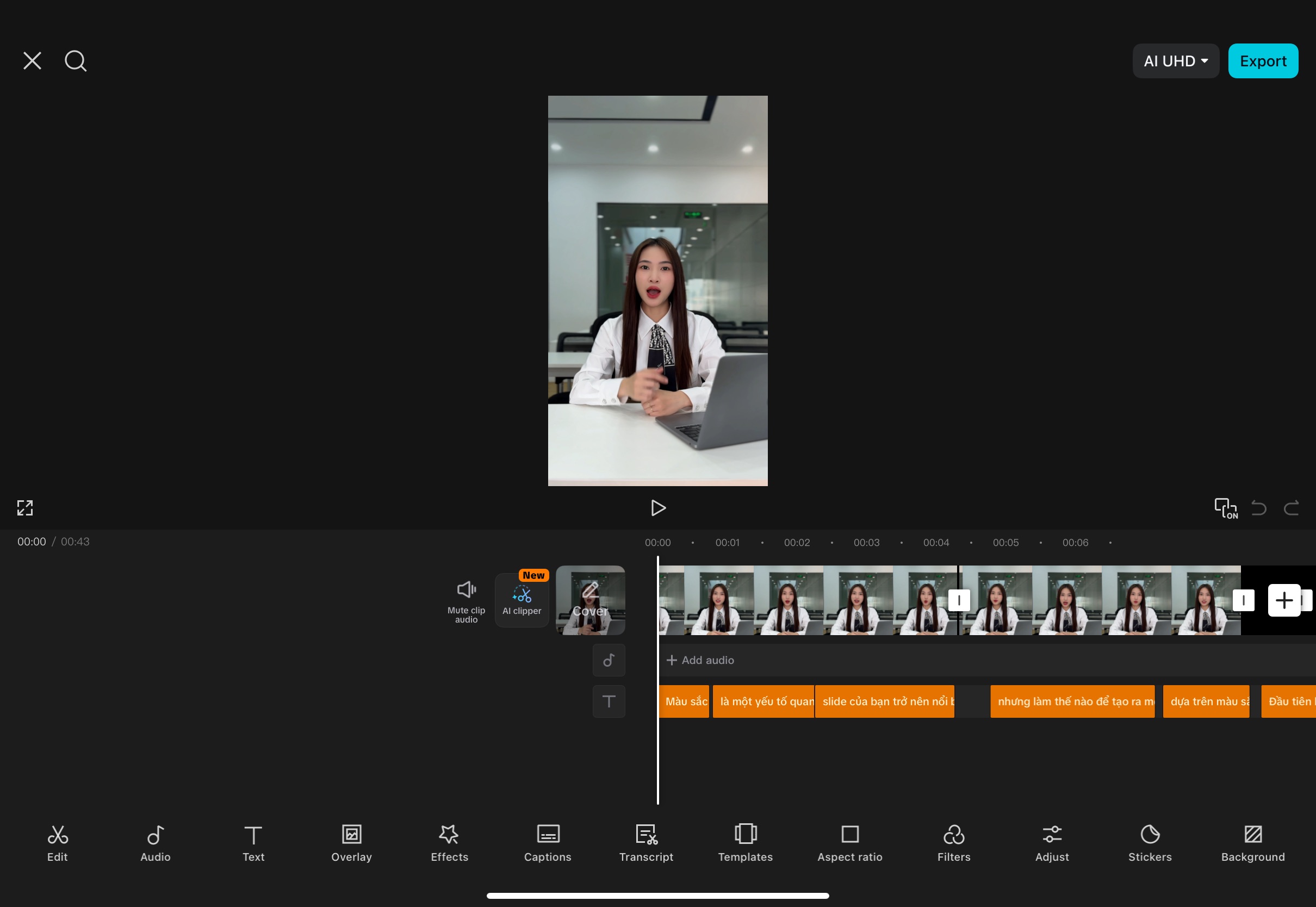Open the Transcript tool
1316x907 pixels.
pos(646,843)
